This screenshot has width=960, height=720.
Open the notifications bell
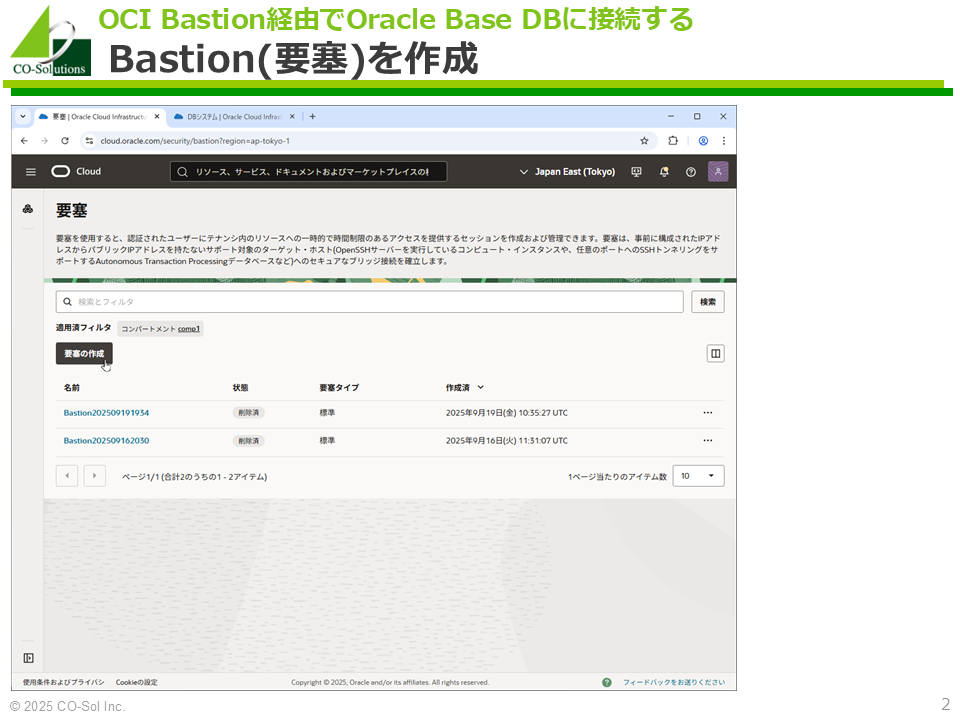pyautogui.click(x=664, y=172)
